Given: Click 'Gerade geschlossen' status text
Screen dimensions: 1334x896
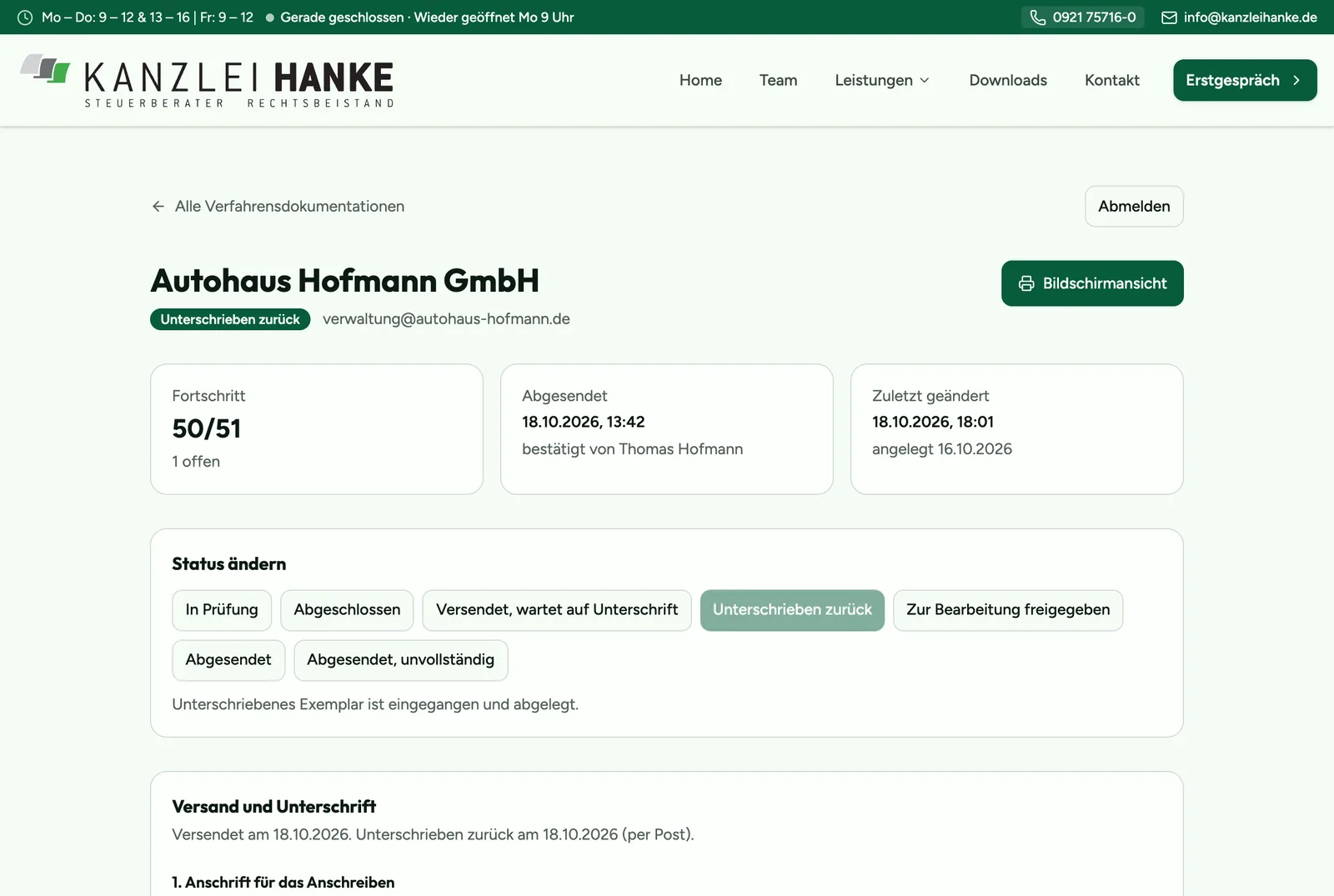Looking at the screenshot, I should tap(342, 18).
